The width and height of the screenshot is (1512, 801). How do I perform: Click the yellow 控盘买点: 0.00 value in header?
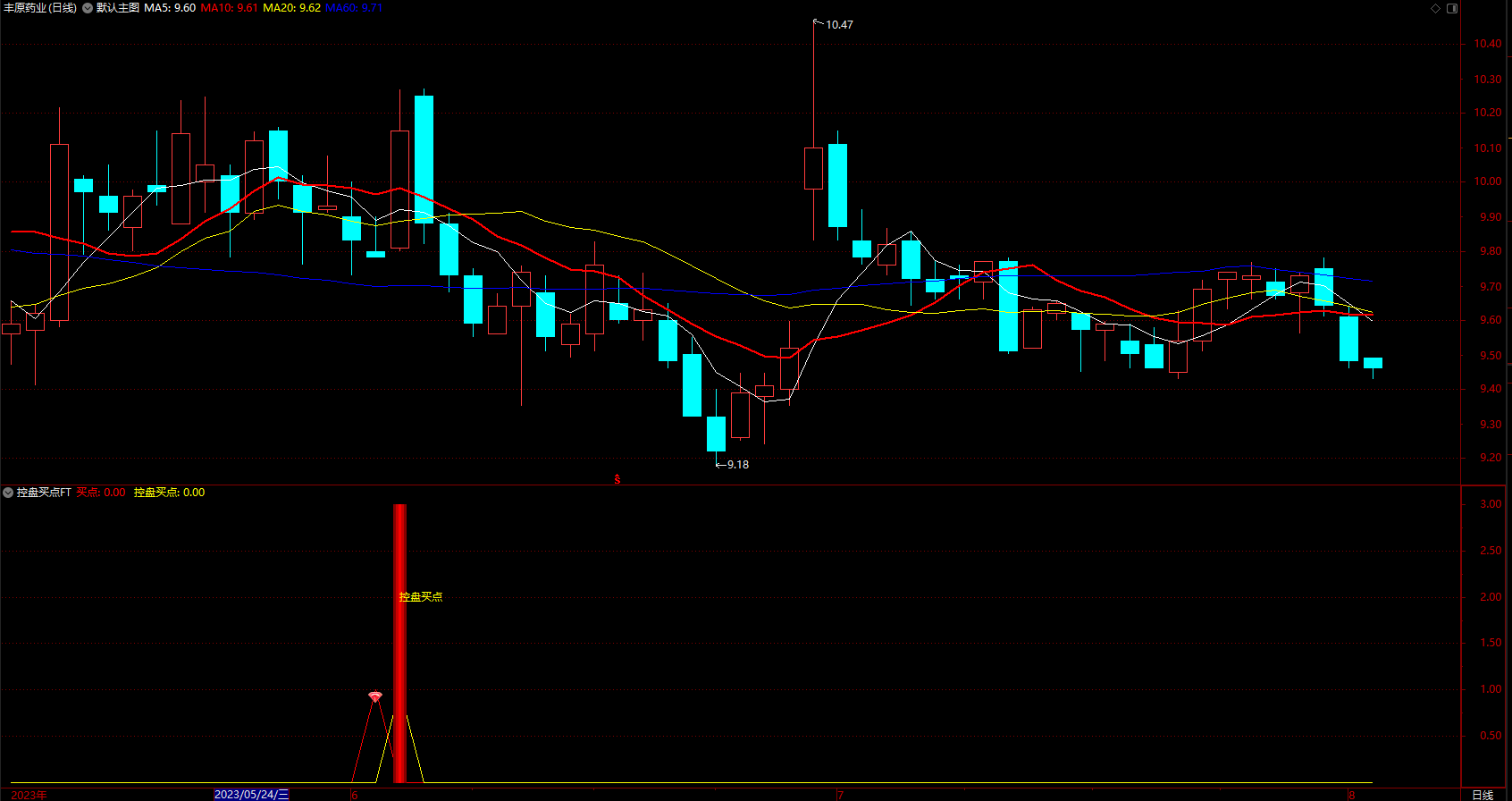[169, 493]
